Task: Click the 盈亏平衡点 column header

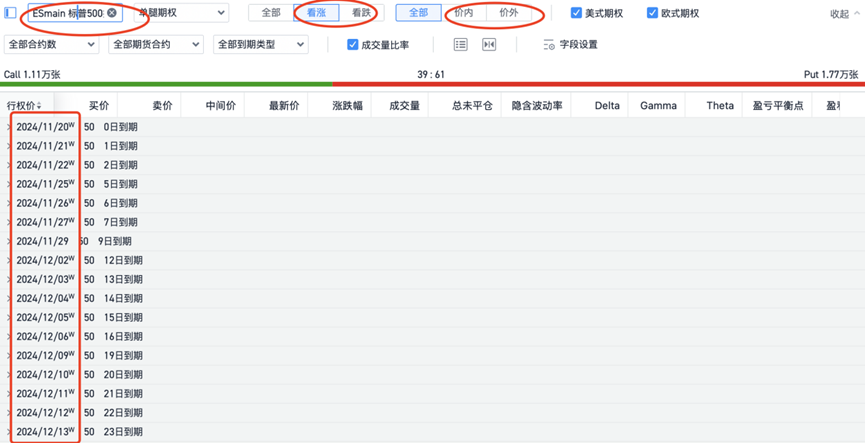Action: (x=778, y=106)
